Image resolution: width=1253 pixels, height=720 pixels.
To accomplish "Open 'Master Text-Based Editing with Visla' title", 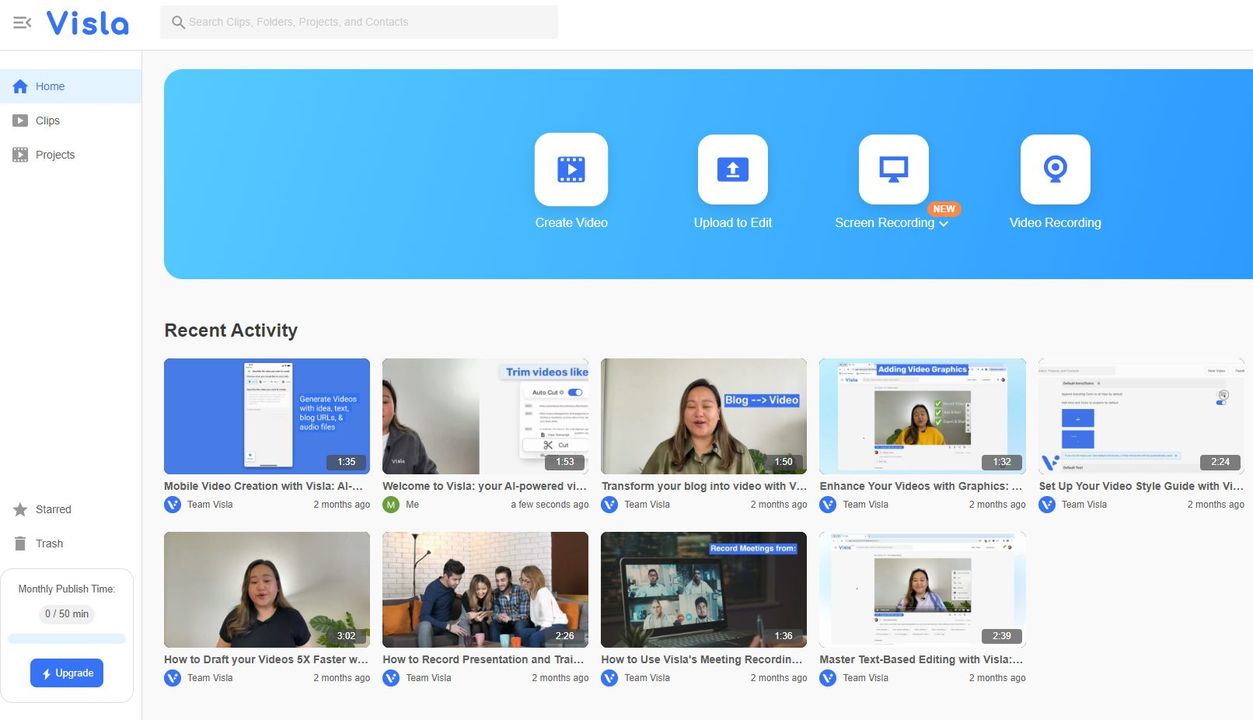I will pyautogui.click(x=921, y=660).
